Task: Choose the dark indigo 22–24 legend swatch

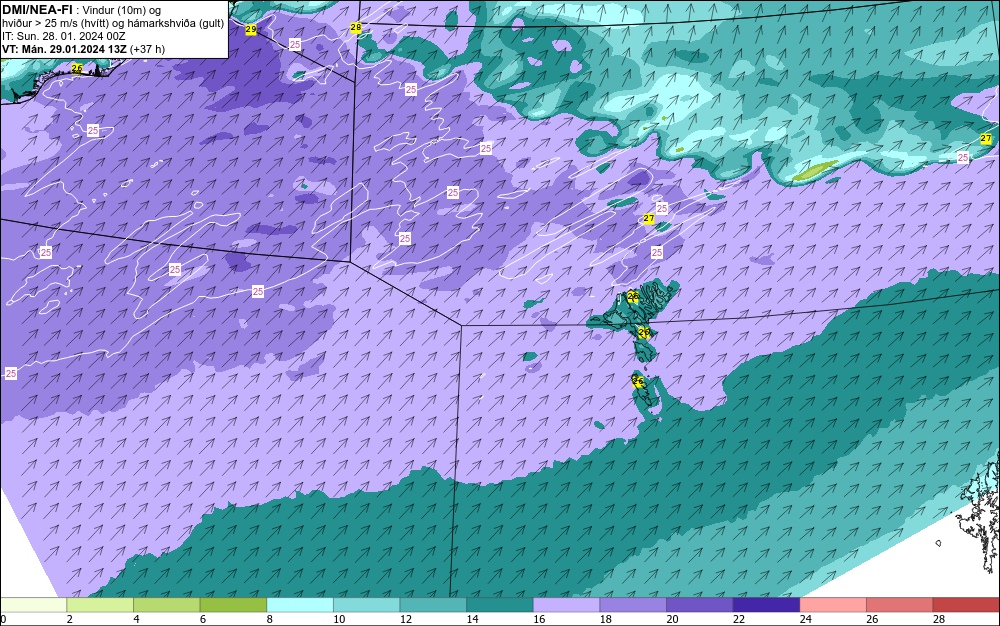Action: 767,605
